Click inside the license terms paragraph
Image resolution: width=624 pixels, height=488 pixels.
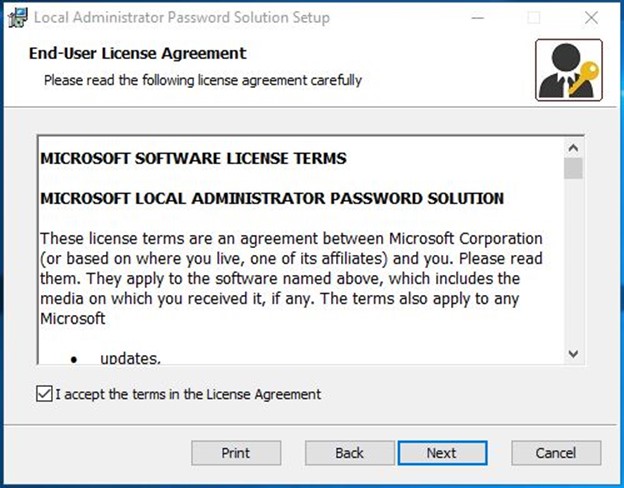click(291, 278)
